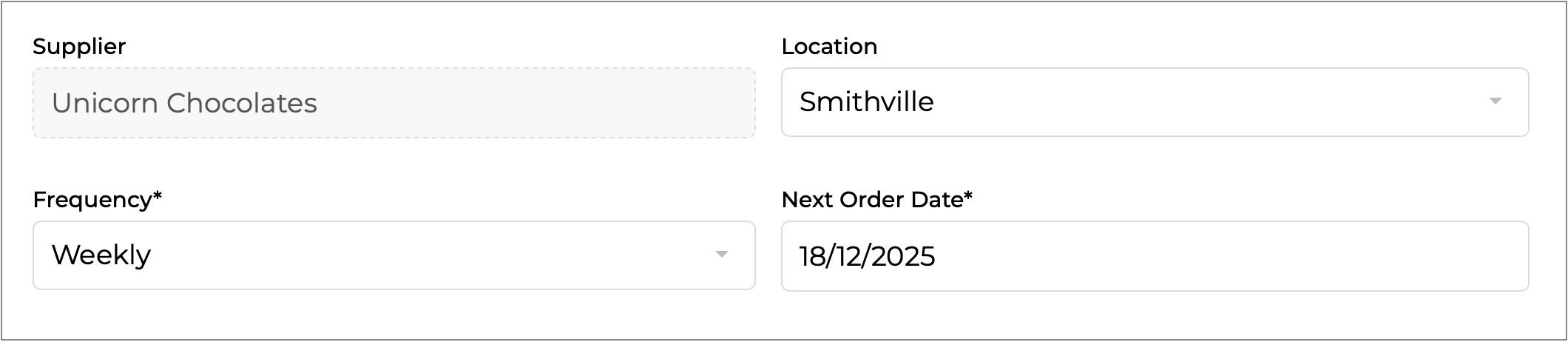Click the Location dropdown caret arrow
1568x342 pixels.
pos(1495,101)
